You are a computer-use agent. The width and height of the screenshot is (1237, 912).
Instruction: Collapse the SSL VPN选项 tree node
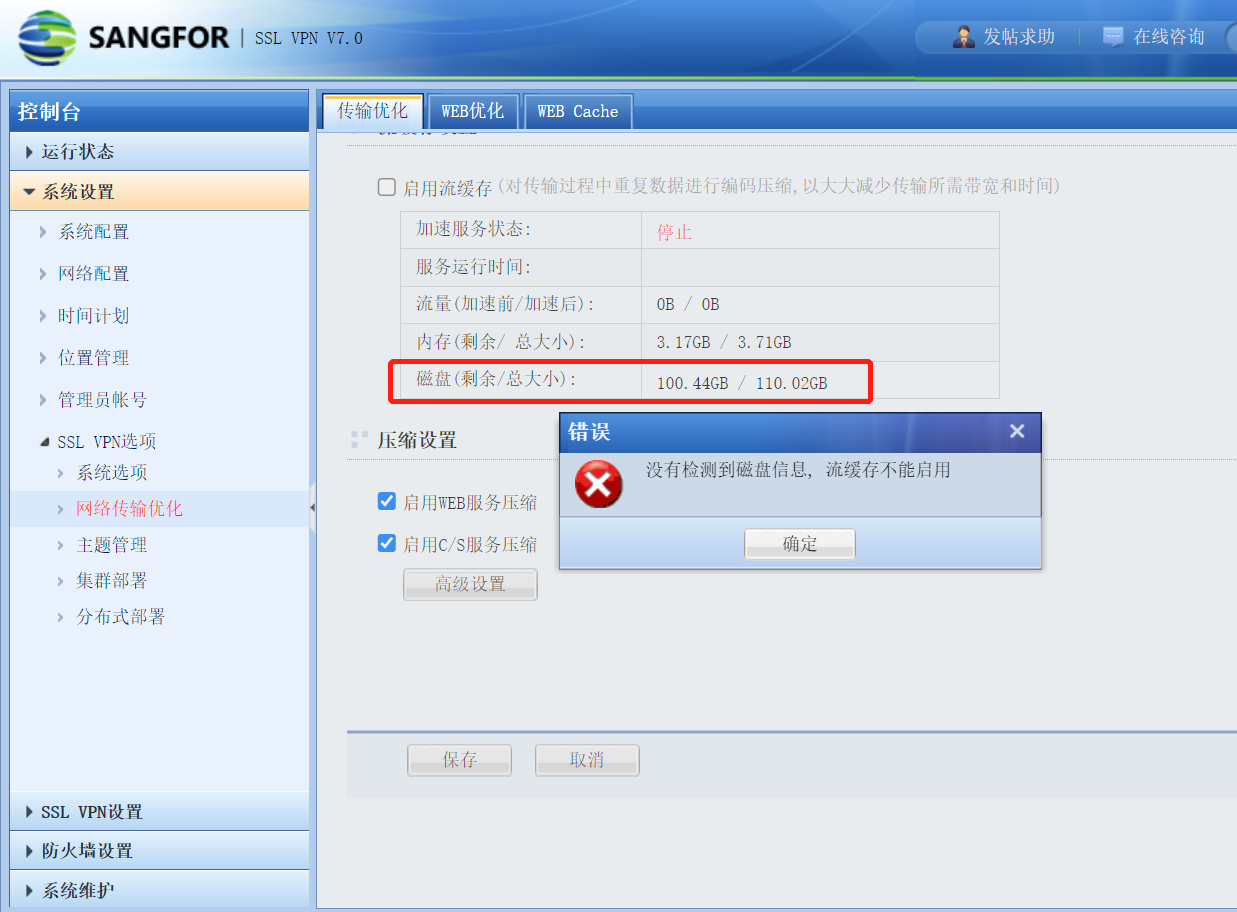(44, 442)
